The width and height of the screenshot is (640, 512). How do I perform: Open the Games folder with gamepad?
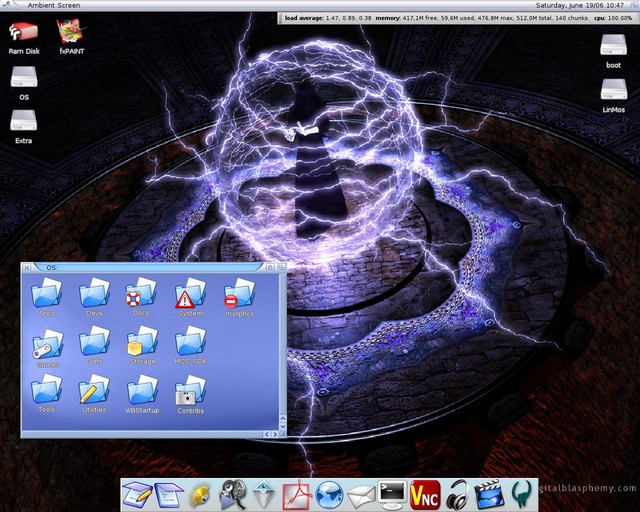point(48,347)
